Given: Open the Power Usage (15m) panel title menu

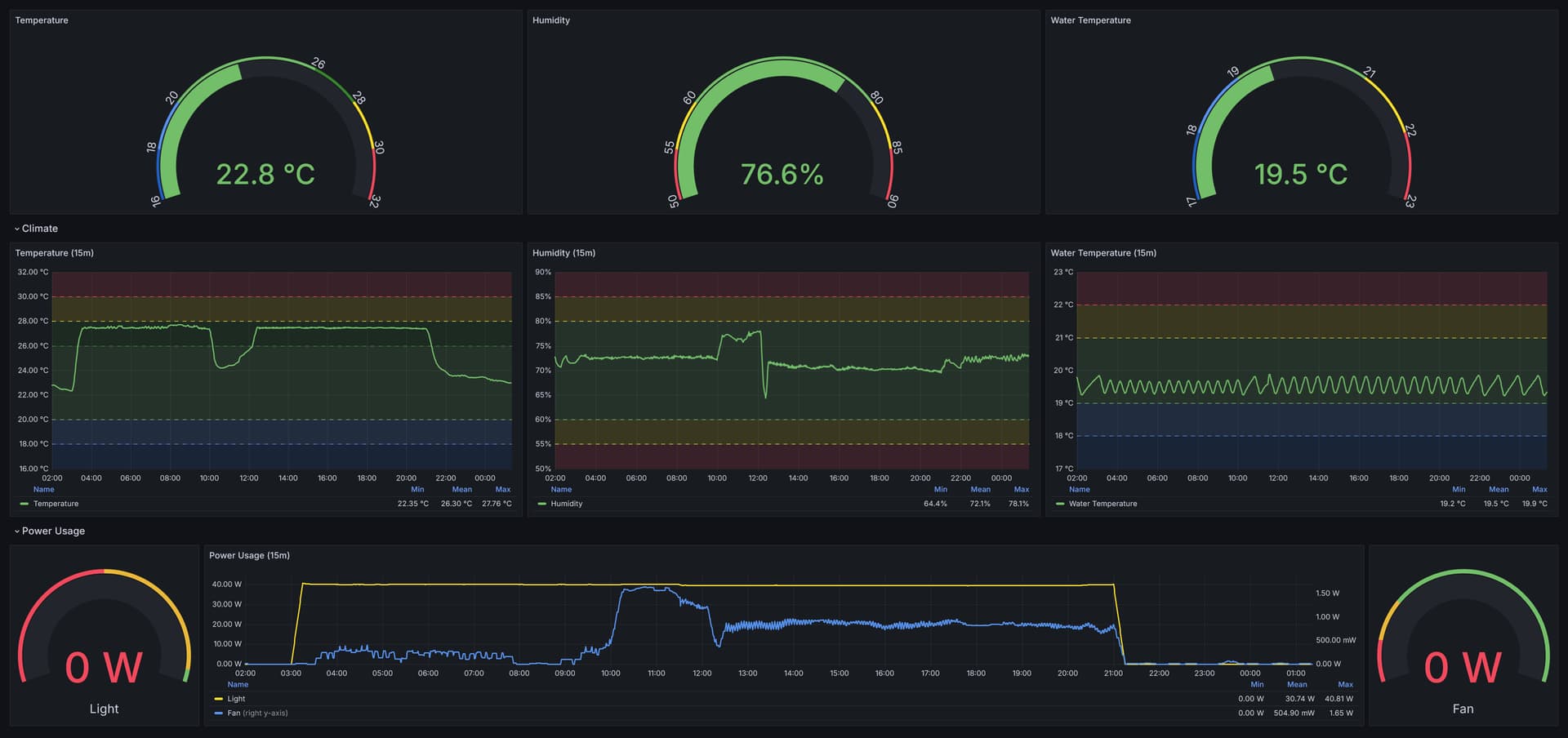Looking at the screenshot, I should pos(249,555).
